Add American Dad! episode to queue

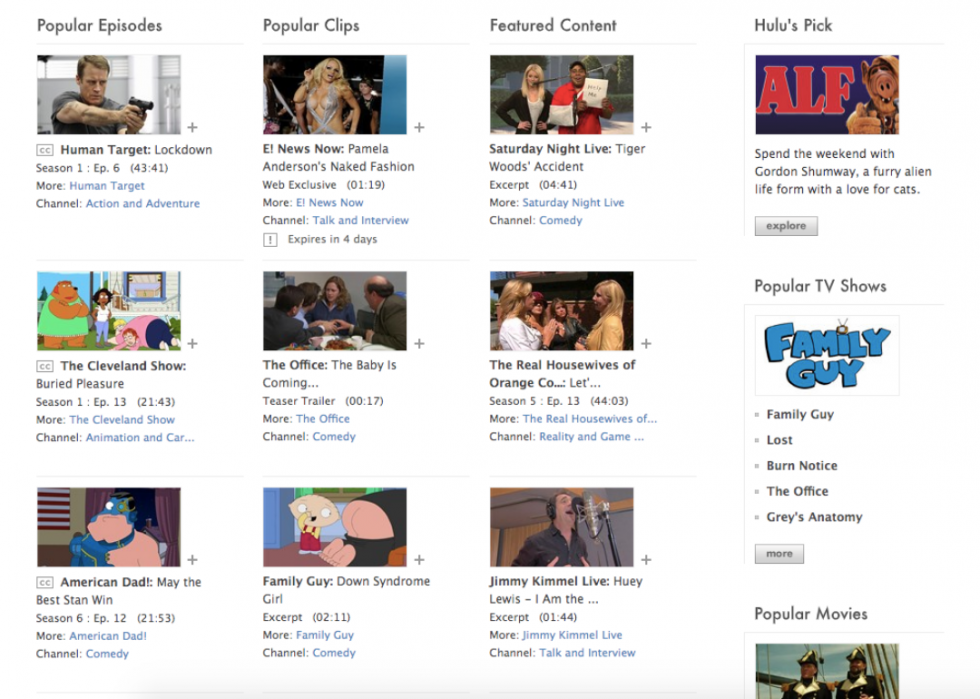(192, 560)
